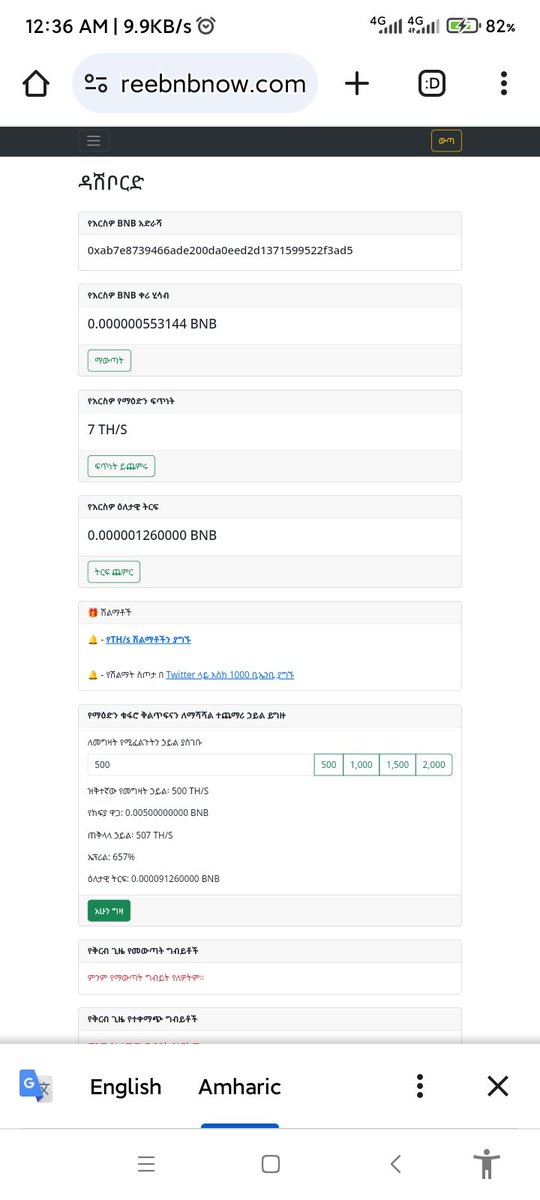Click the green withdraw button under BNB balance
540x1200 pixels.
110,360
